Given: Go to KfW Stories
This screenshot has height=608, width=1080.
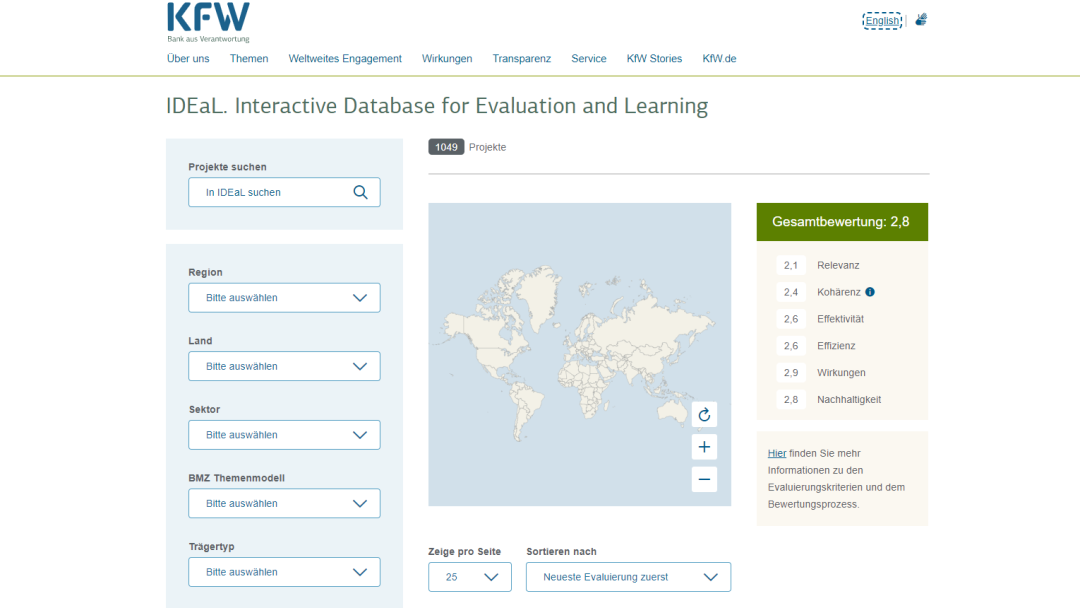Looking at the screenshot, I should (x=654, y=59).
